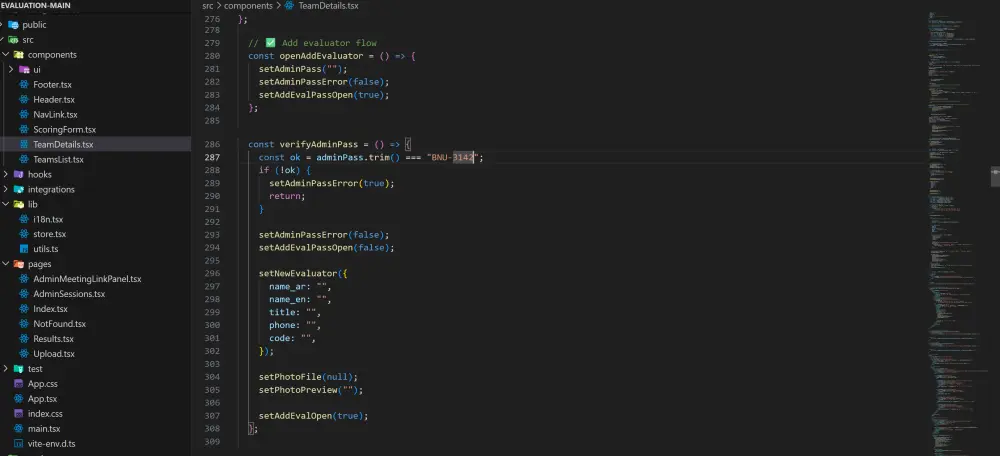Open index.css file

pyautogui.click(x=45, y=414)
